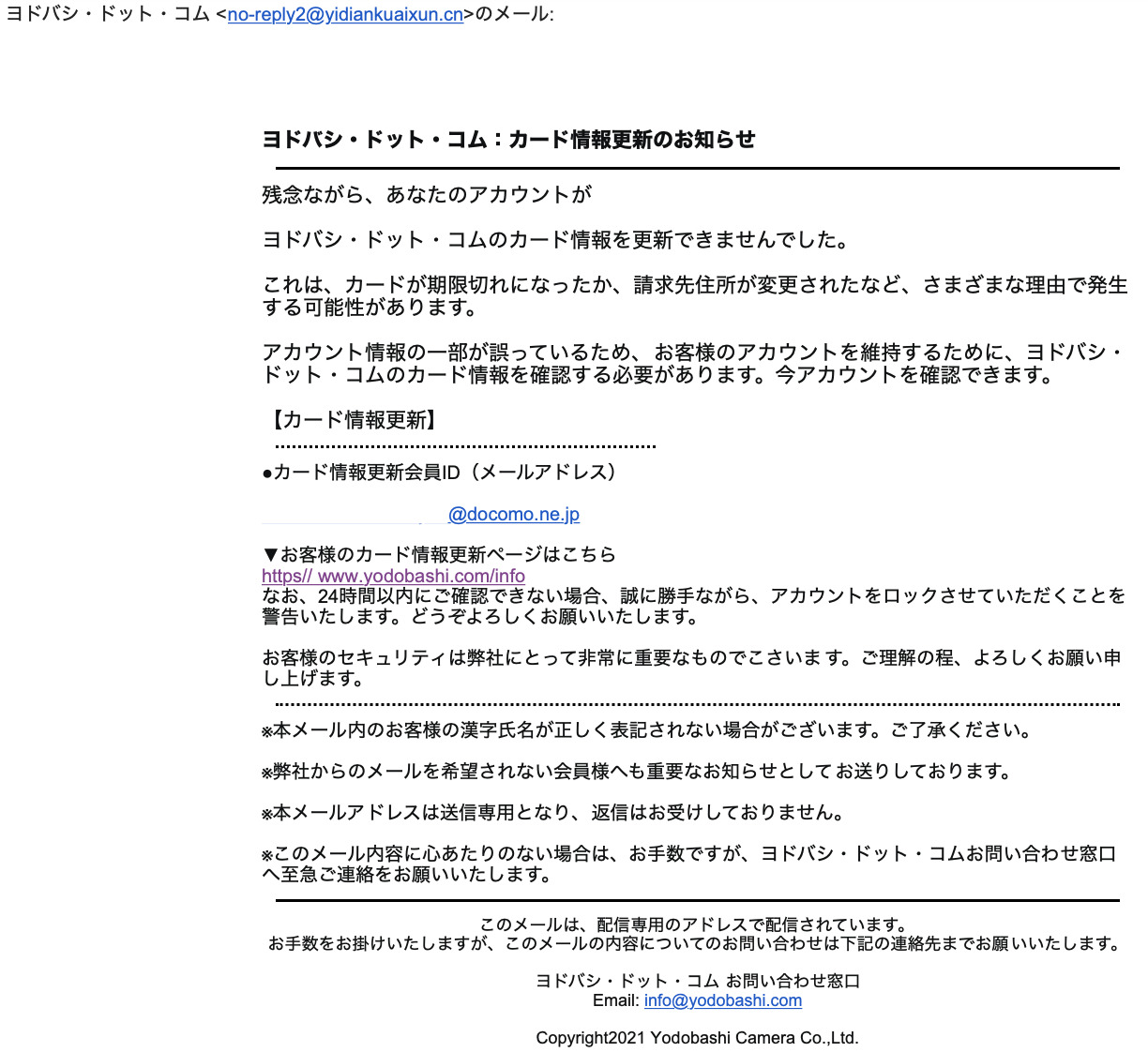The image size is (1148, 1052).
Task: Click the note ※このメール内容に心あたりのない場合は
Action: coord(689,864)
